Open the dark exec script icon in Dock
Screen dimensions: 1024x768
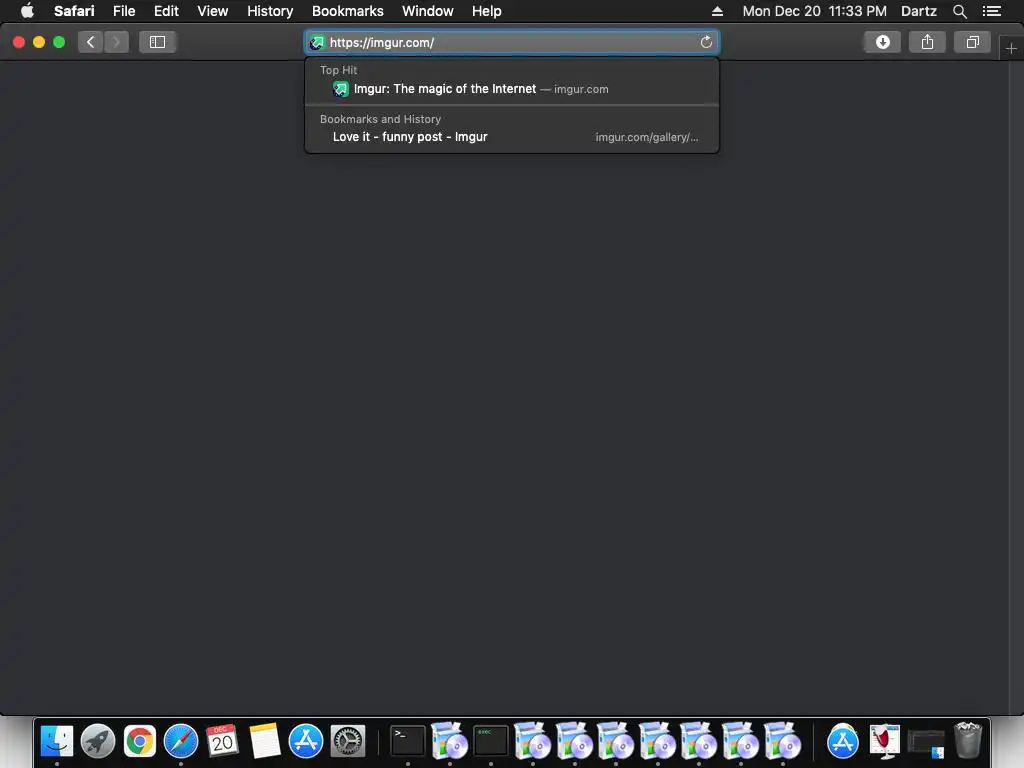pyautogui.click(x=490, y=741)
